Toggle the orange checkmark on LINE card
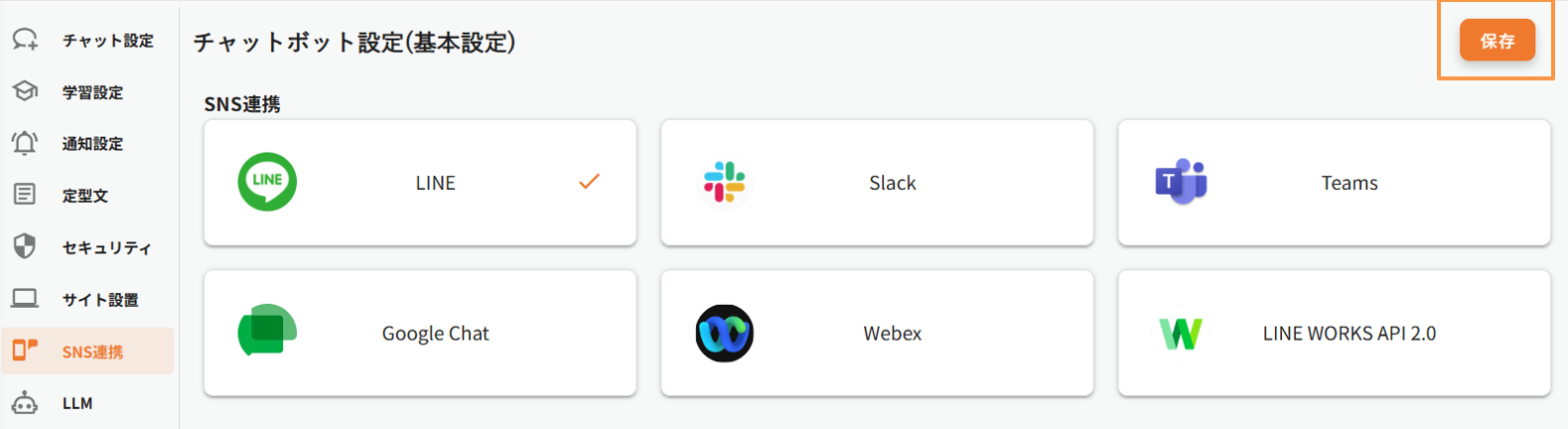The image size is (1568, 429). pyautogui.click(x=589, y=182)
